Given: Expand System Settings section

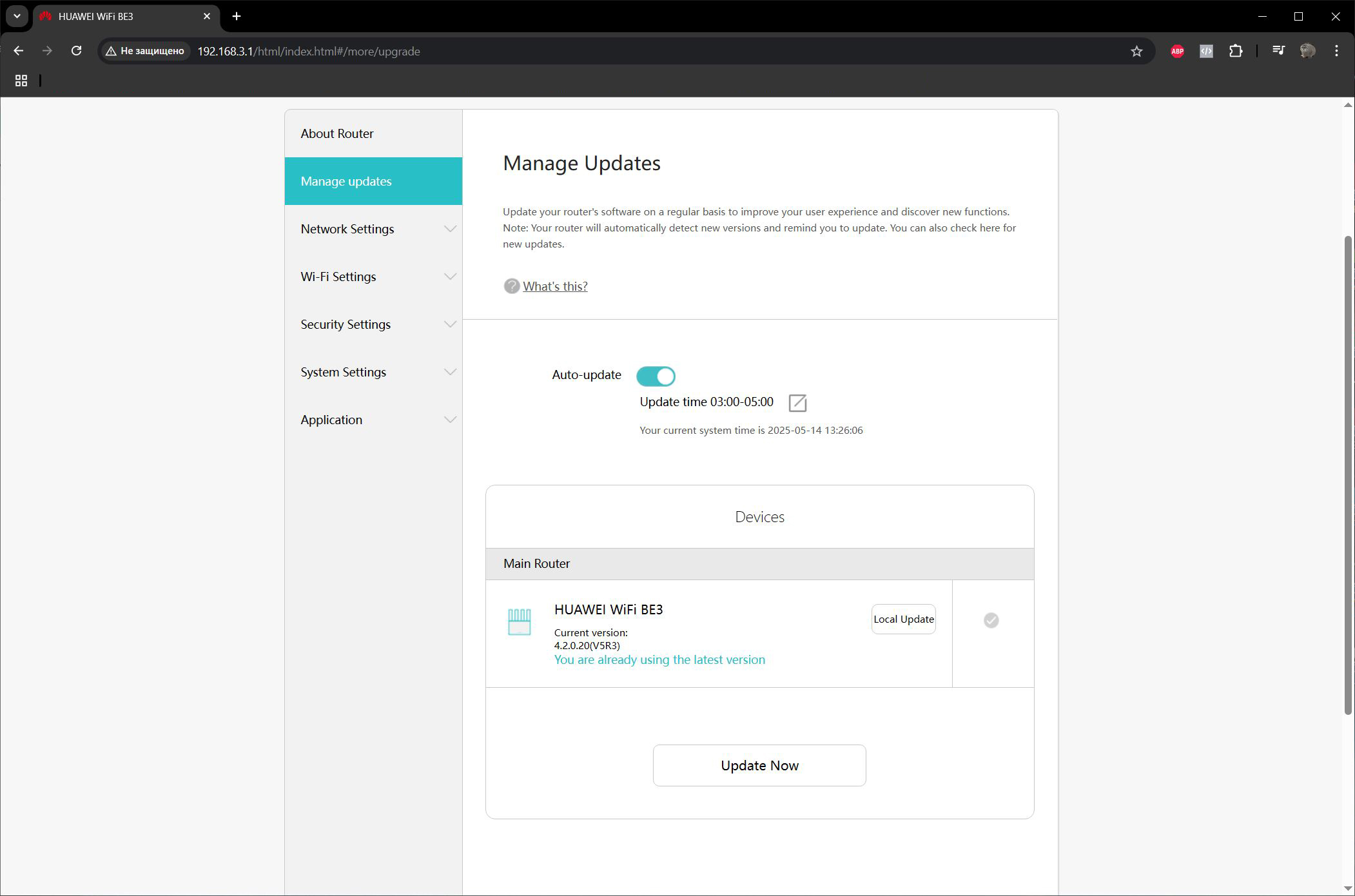Looking at the screenshot, I should (x=374, y=372).
